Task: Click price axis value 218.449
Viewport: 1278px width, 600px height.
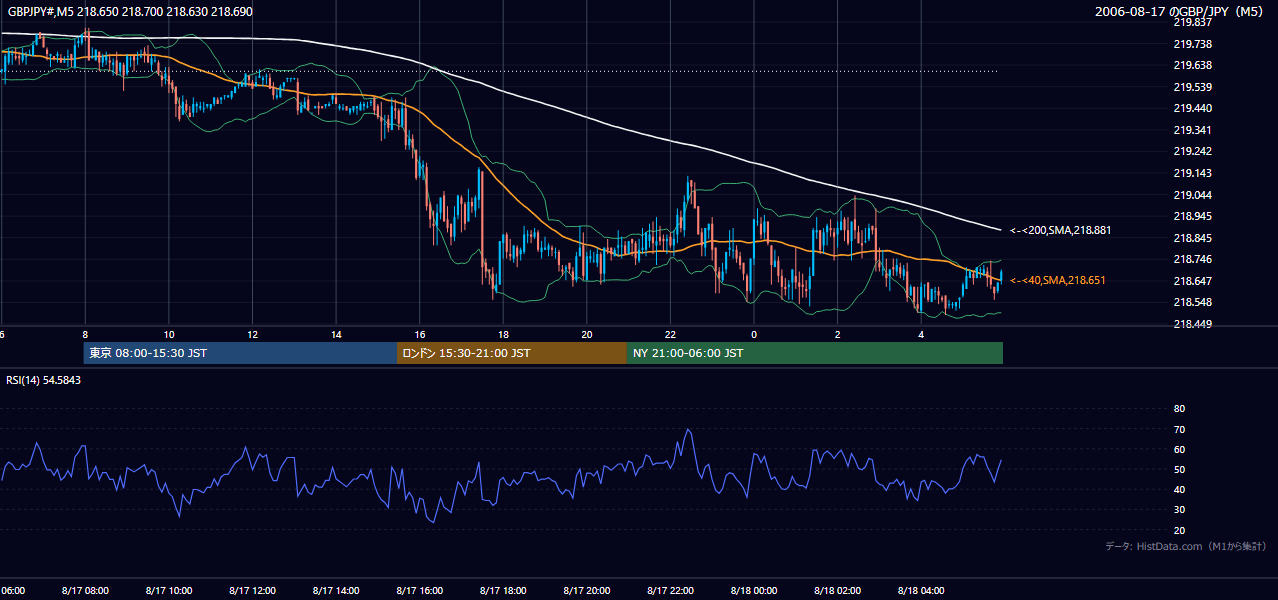Action: [1192, 324]
